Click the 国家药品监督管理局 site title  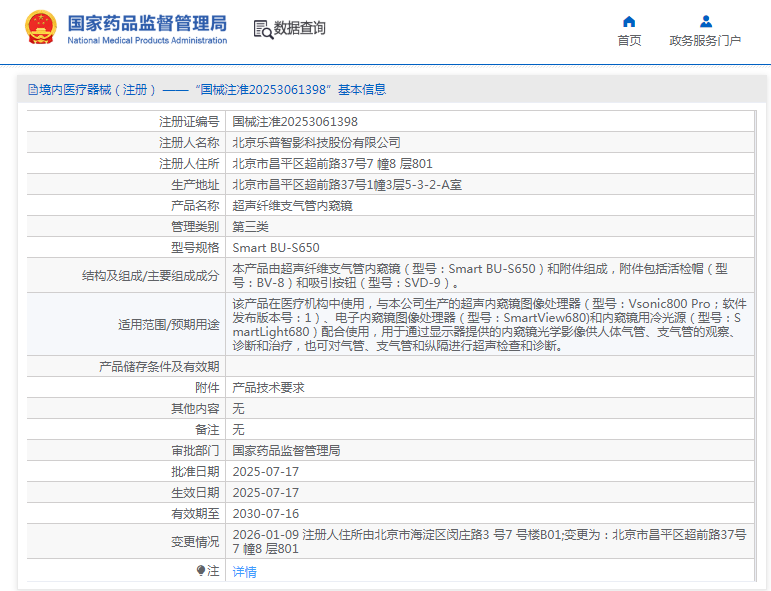tap(147, 22)
